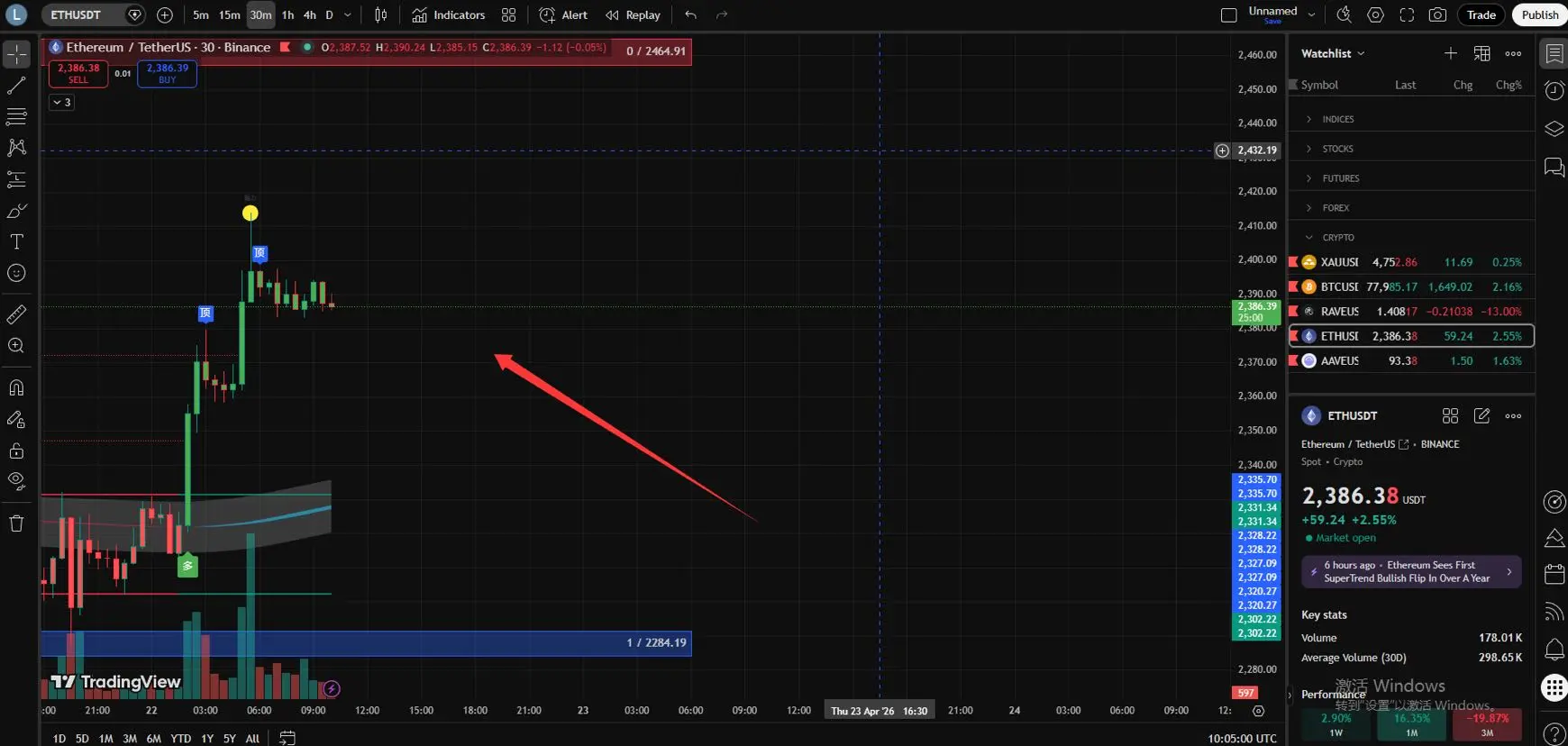Click the Trade button
Viewport: 1568px width, 746px height.
click(x=1481, y=15)
